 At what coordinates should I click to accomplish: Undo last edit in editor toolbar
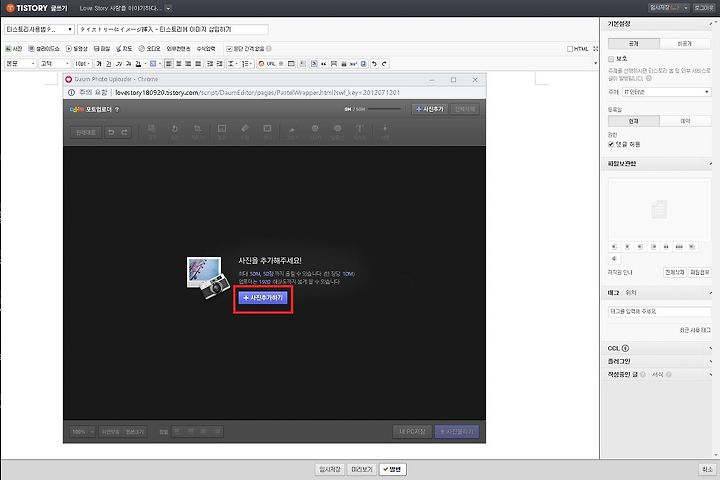375,64
